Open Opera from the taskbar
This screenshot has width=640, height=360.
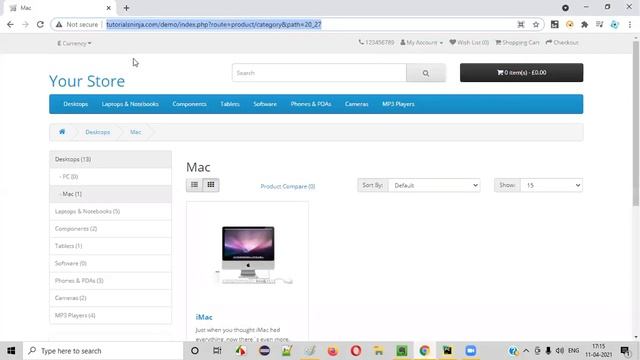(356, 351)
